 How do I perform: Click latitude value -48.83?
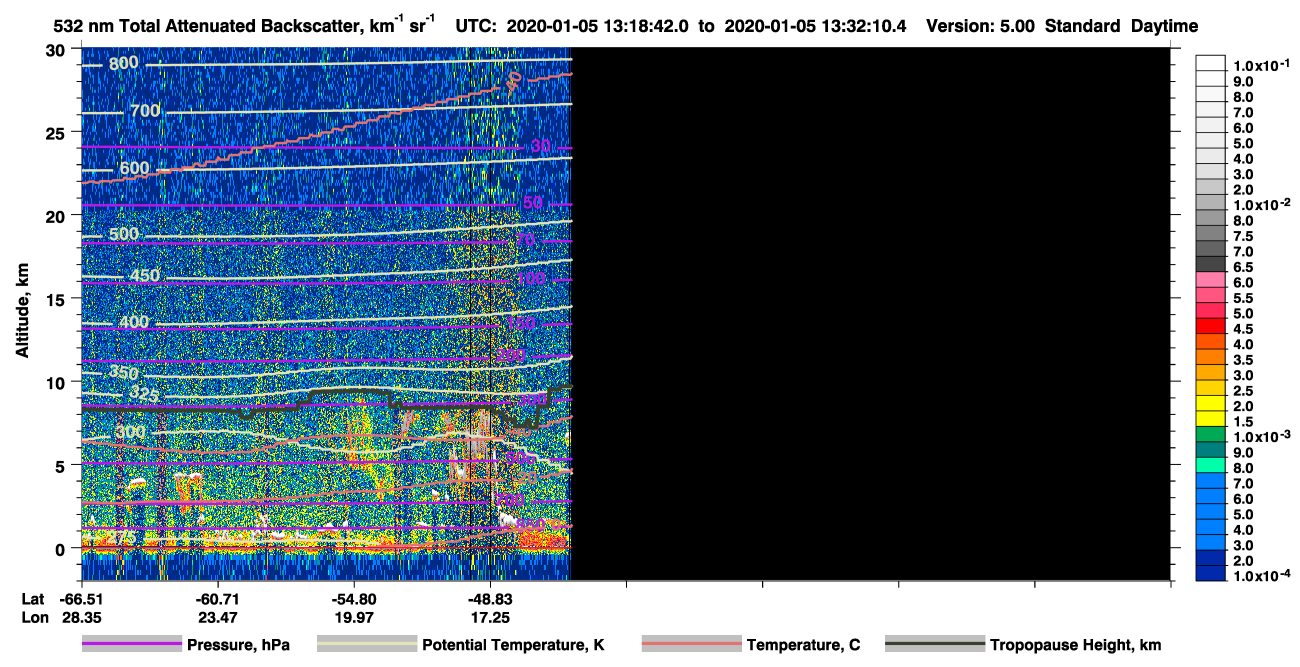pyautogui.click(x=490, y=598)
